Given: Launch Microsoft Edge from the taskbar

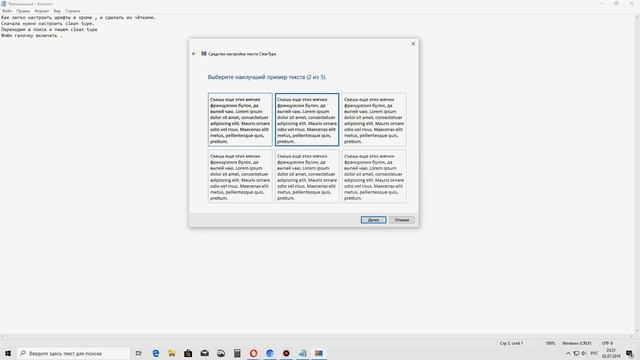Looking at the screenshot, I should tap(156, 353).
